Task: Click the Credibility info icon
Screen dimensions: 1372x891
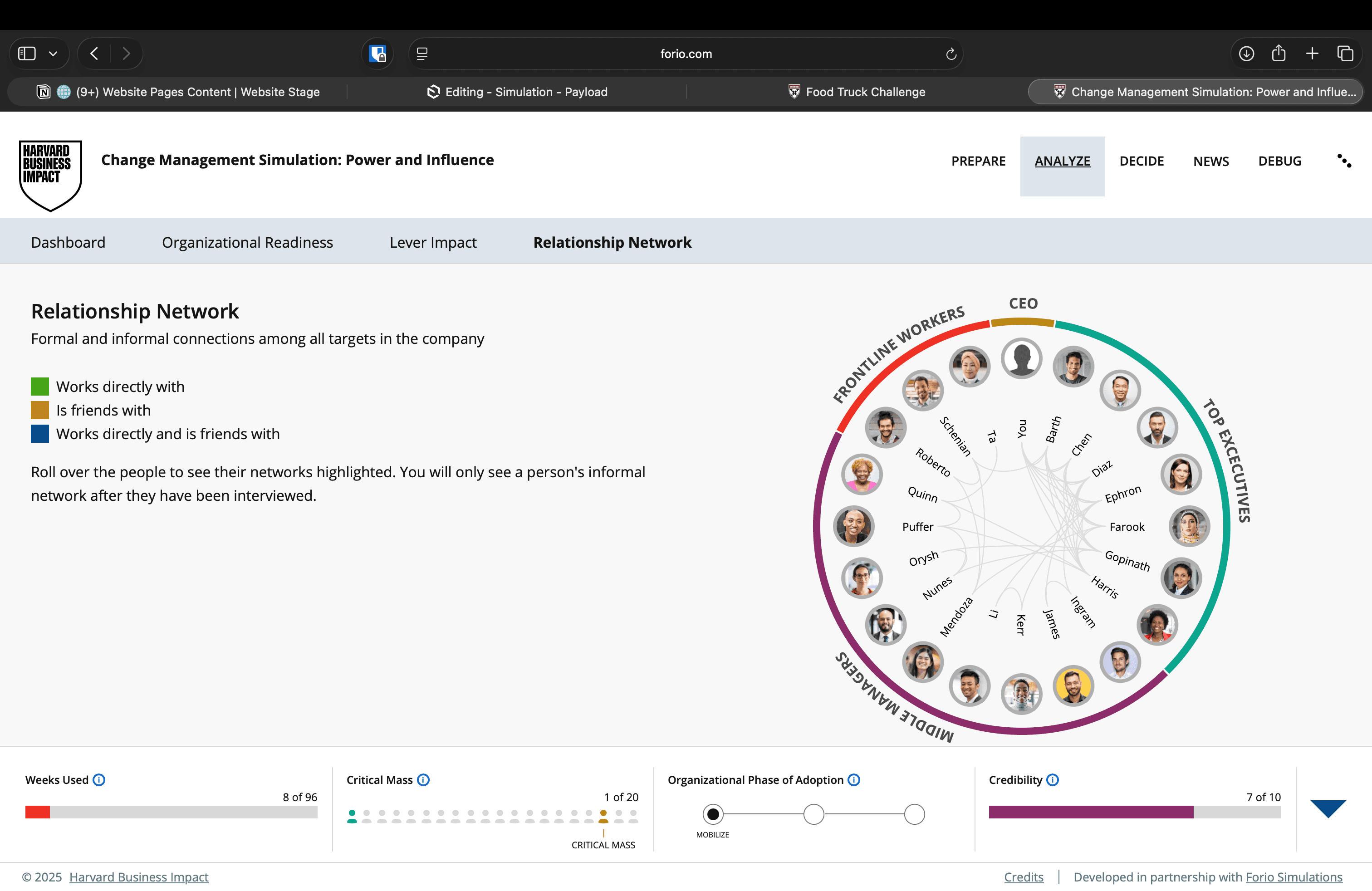Action: tap(1053, 780)
